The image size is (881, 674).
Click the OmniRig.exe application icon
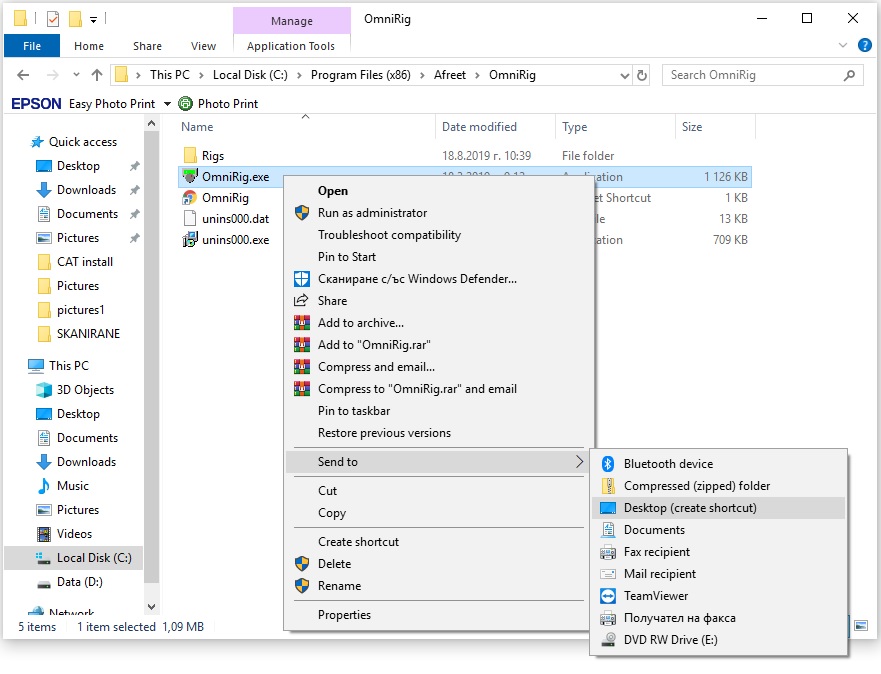190,176
